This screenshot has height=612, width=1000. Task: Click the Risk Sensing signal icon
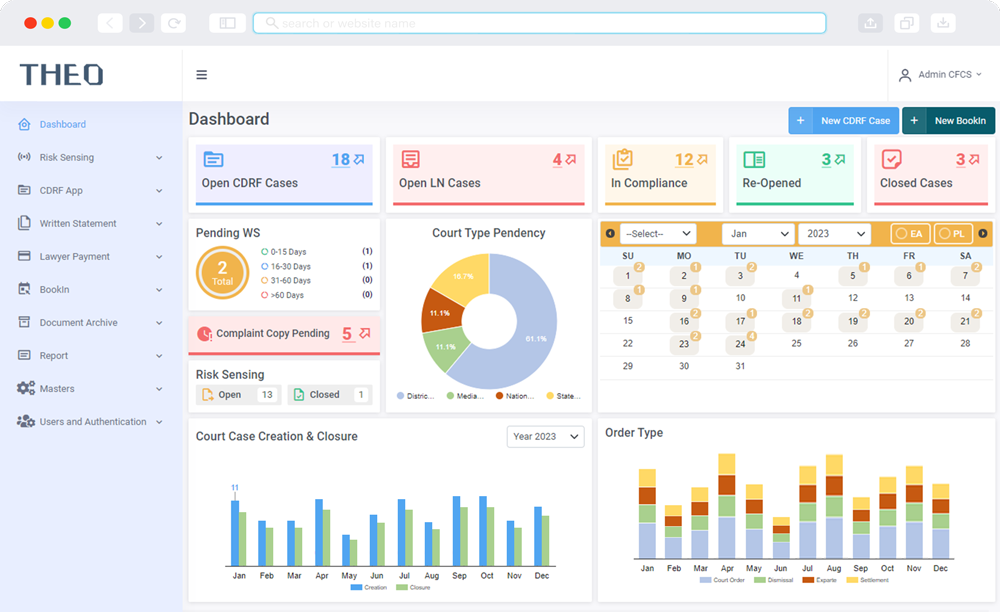[x=24, y=157]
